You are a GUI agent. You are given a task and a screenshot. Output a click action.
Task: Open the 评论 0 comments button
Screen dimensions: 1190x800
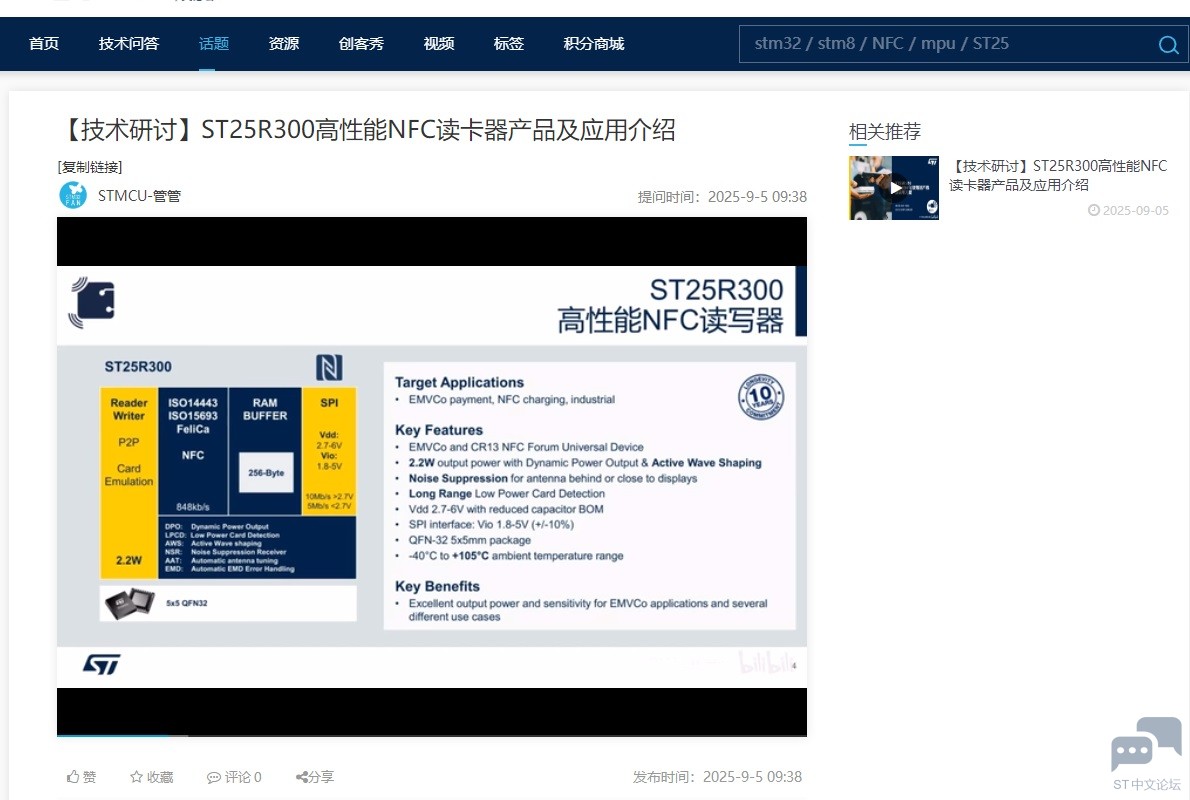(234, 776)
